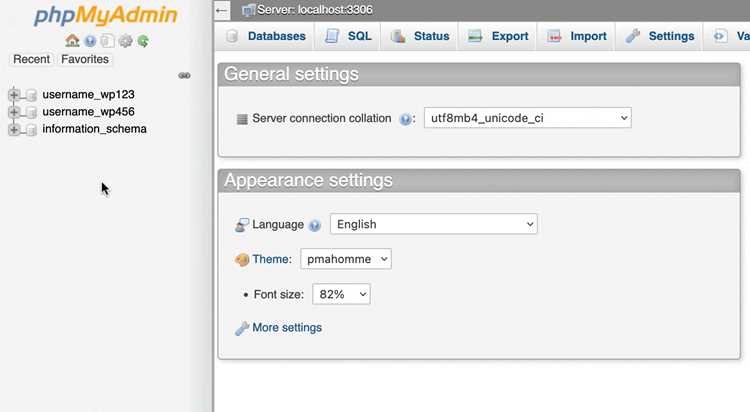Select username_wp123 database

[x=88, y=95]
